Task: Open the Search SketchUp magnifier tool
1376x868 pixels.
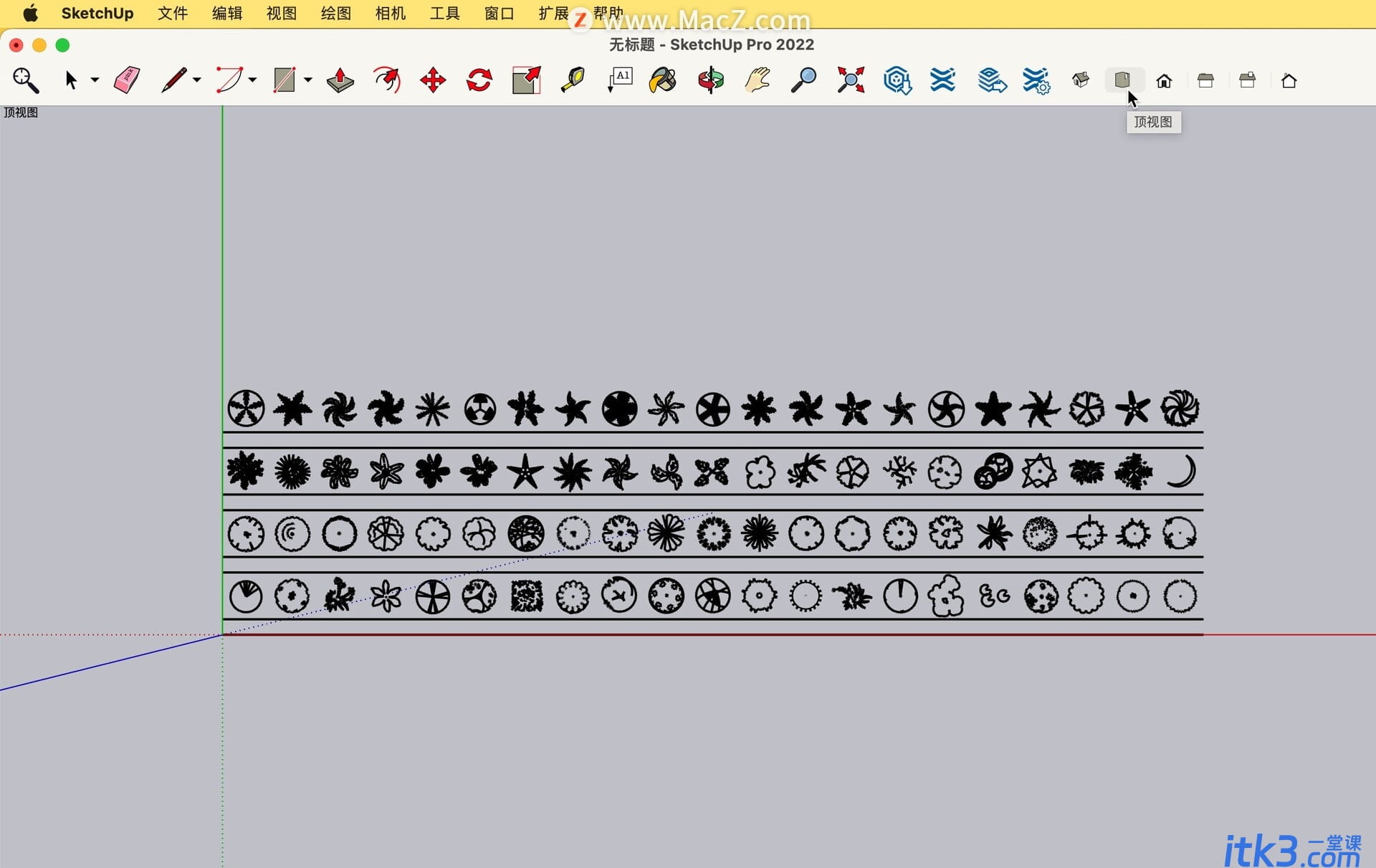Action: 26,80
